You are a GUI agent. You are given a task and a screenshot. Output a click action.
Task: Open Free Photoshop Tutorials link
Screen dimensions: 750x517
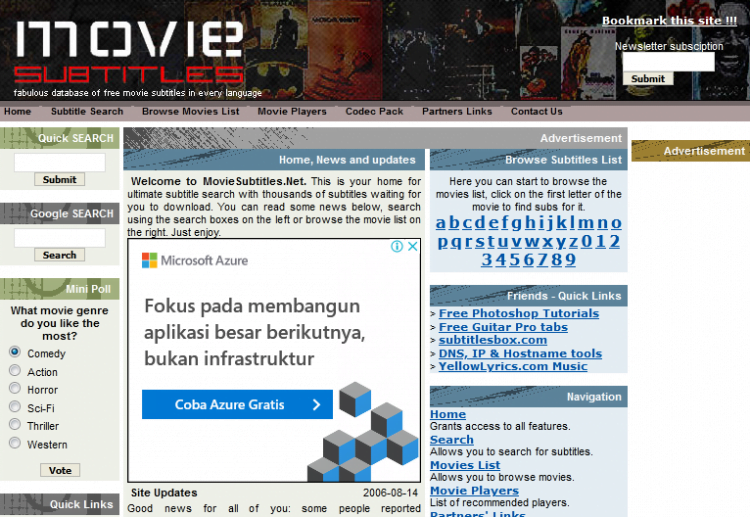point(518,314)
